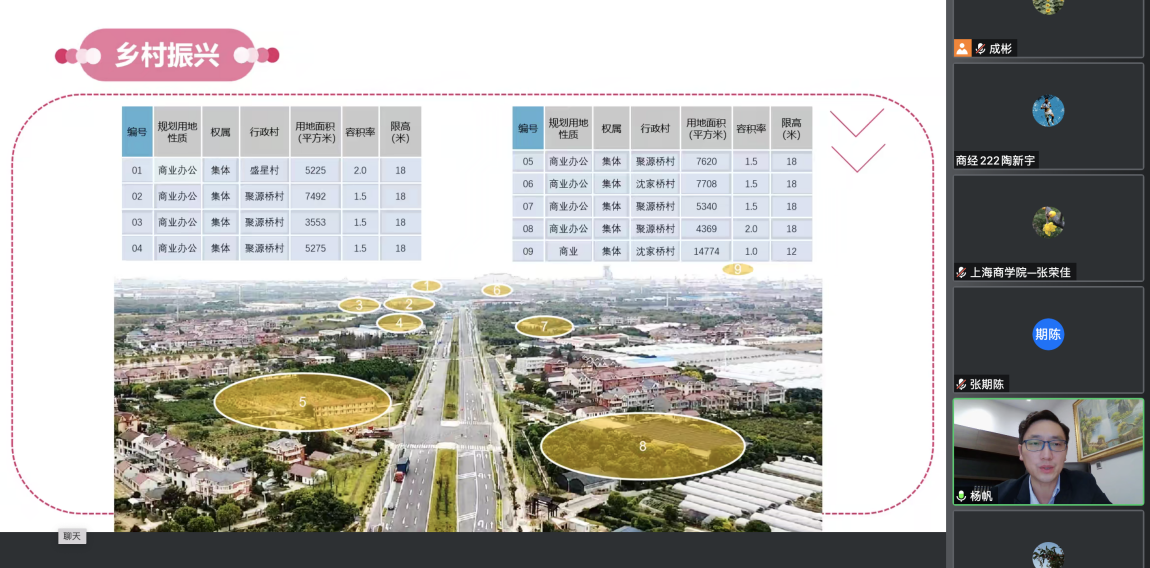The image size is (1150, 568).
Task: Select 杨帆's live video tile
Action: [x=1048, y=452]
